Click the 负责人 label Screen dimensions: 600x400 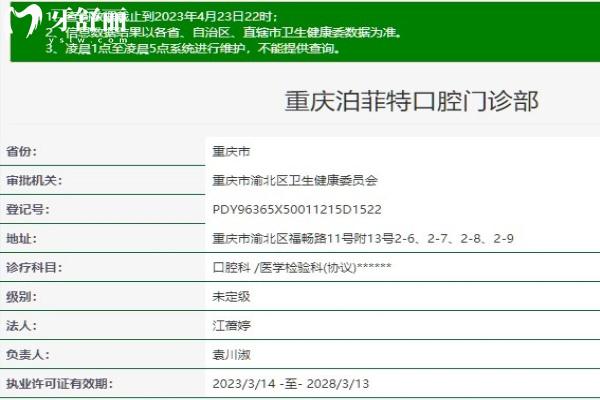28,354
